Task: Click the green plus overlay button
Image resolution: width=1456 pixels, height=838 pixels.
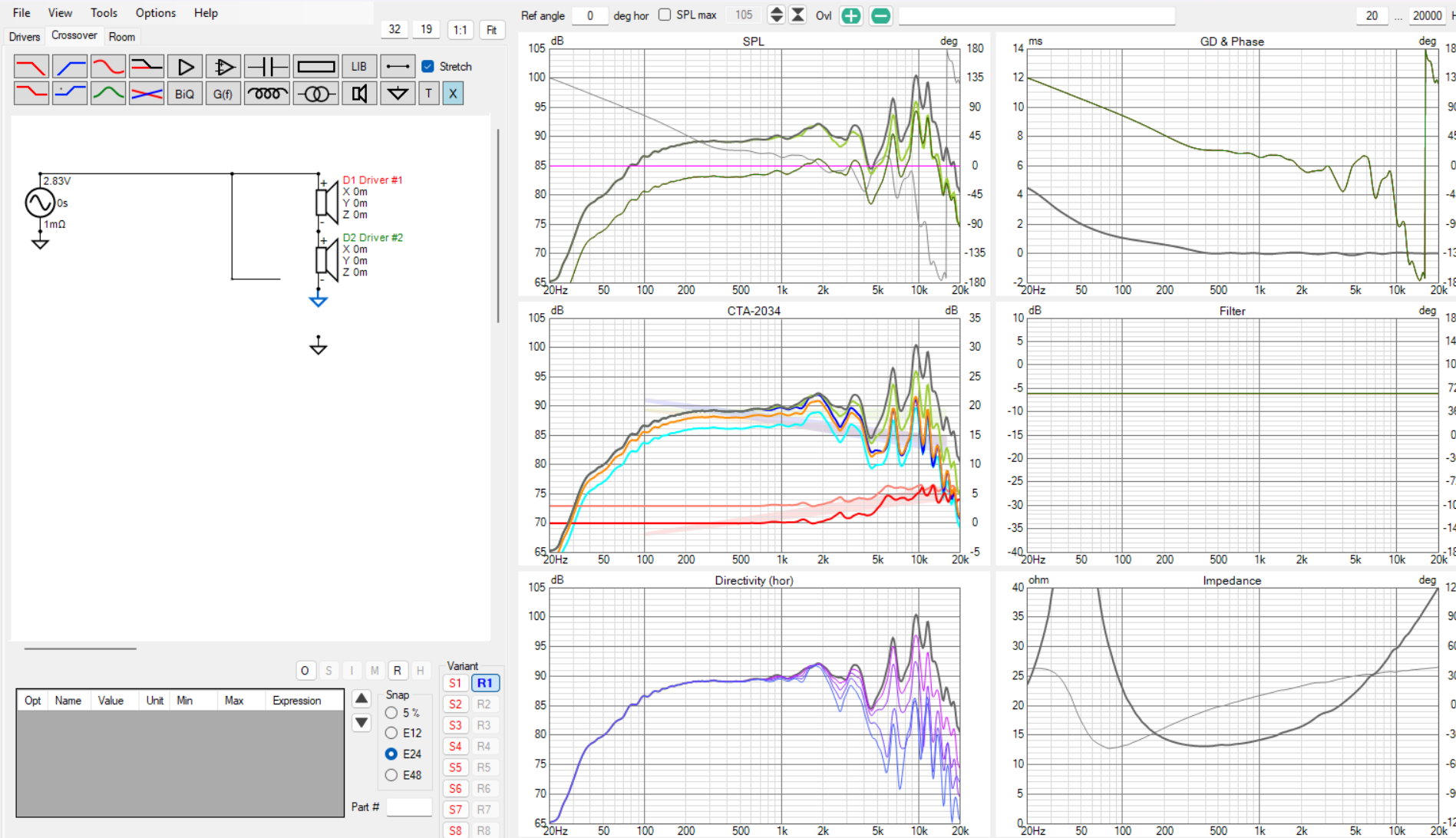Action: tap(851, 15)
